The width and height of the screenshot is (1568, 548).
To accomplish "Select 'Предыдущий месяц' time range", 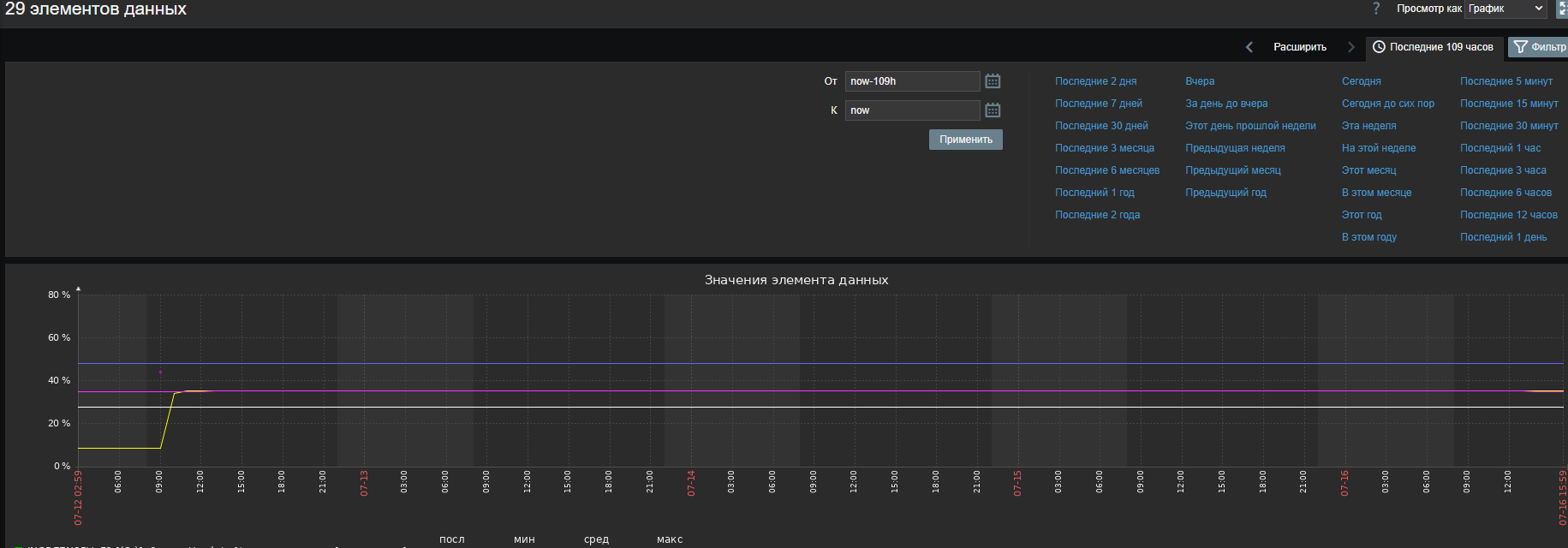I will tap(1232, 170).
